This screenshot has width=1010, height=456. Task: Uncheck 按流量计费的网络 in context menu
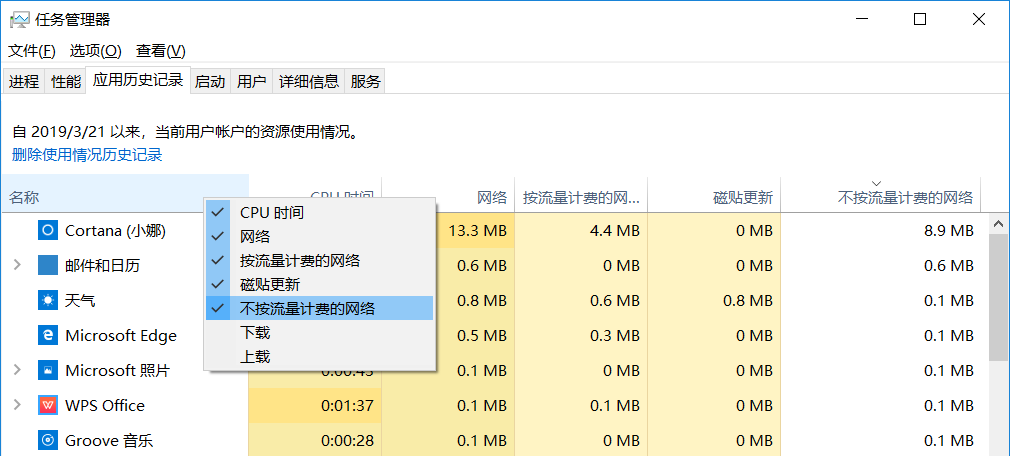click(x=319, y=260)
